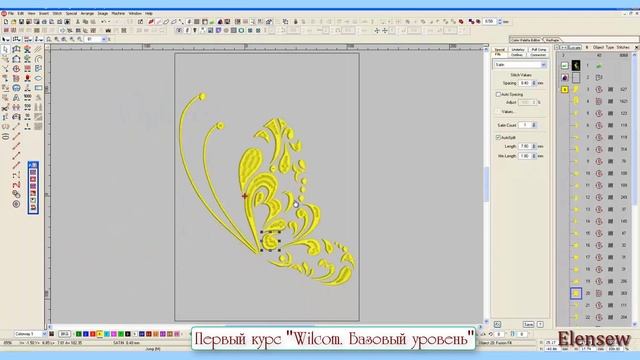The height and width of the screenshot is (360, 640).
Task: Open the Arrange menu
Action: [87, 13]
